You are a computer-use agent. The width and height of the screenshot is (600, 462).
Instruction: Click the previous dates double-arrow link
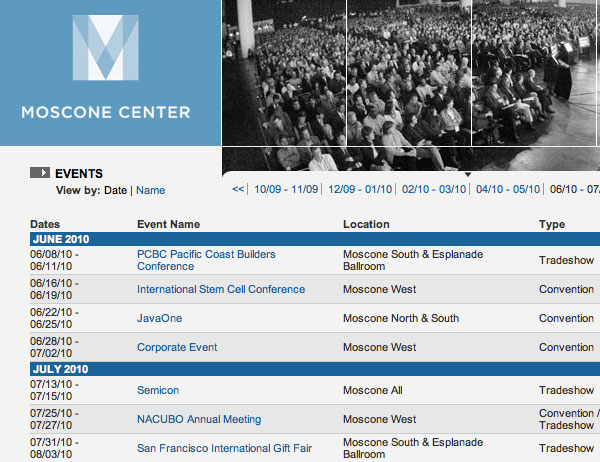tap(238, 189)
